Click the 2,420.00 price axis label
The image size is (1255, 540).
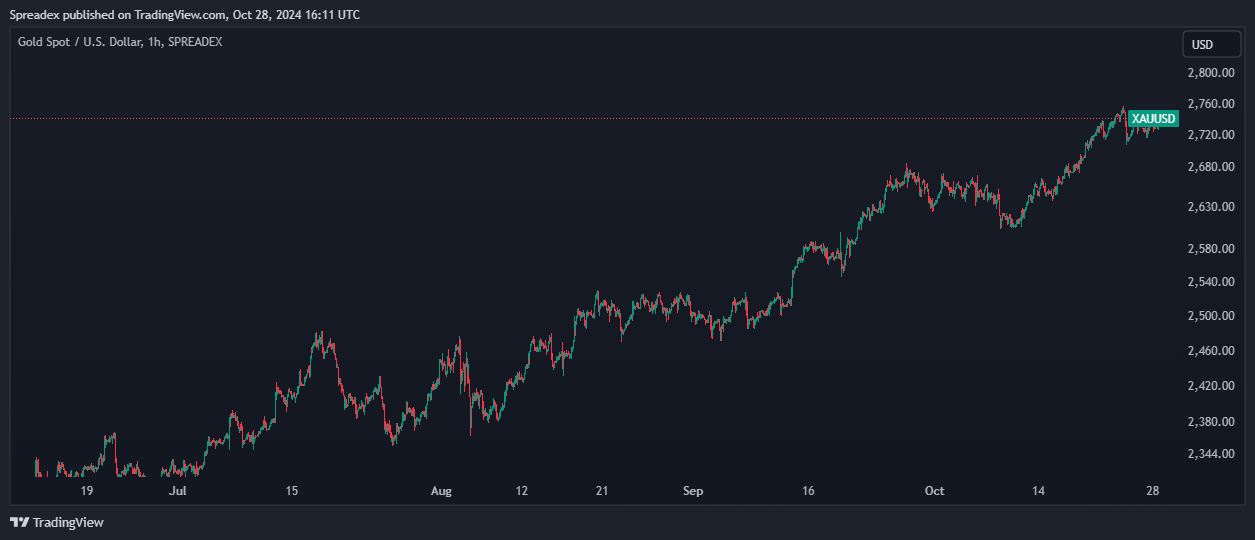[1209, 386]
